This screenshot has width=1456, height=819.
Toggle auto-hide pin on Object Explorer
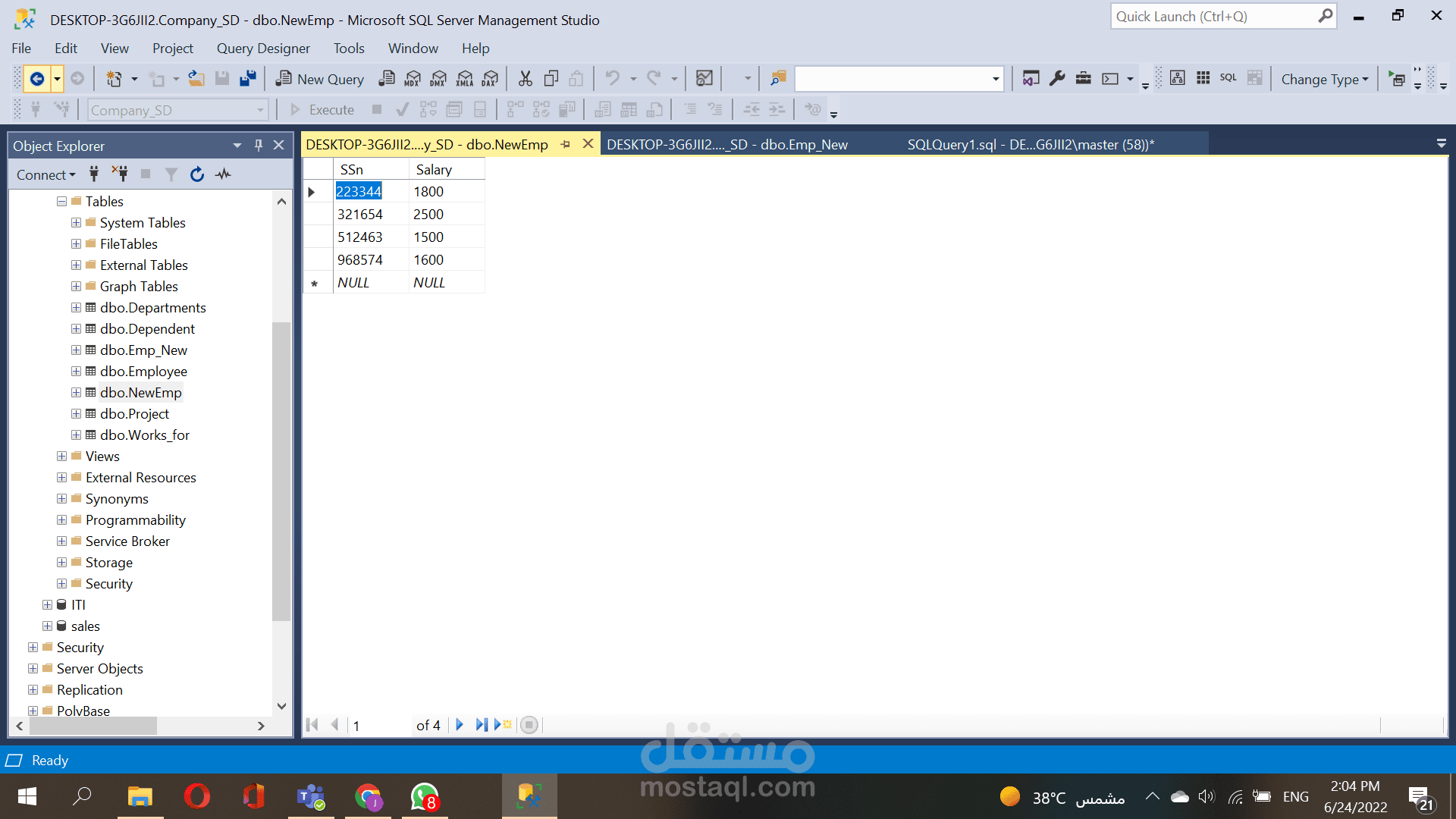(x=259, y=145)
